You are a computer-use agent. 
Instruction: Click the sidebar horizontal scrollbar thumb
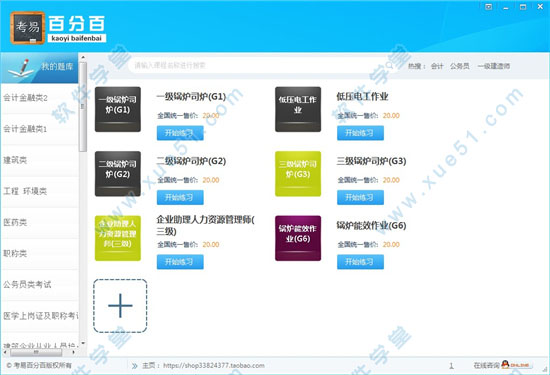point(36,352)
